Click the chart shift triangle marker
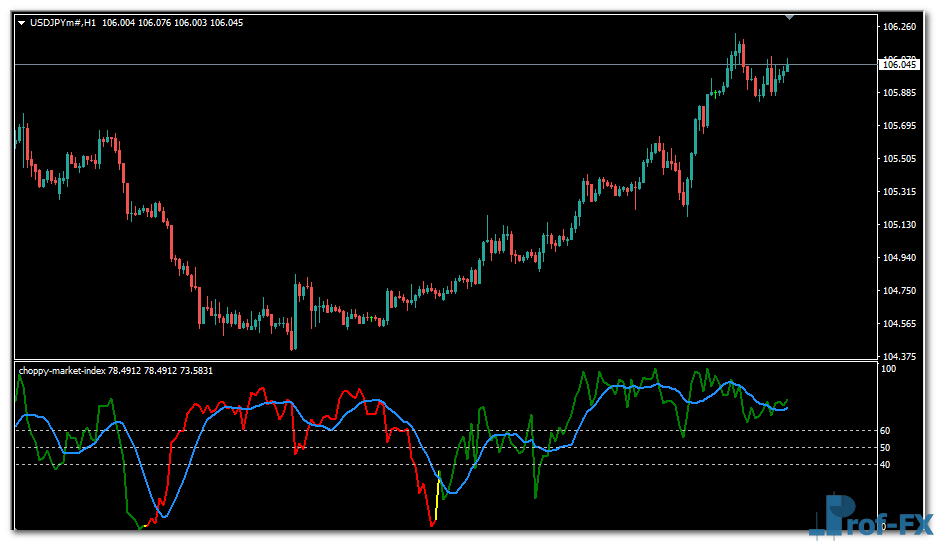The height and width of the screenshot is (541, 936). coord(790,17)
